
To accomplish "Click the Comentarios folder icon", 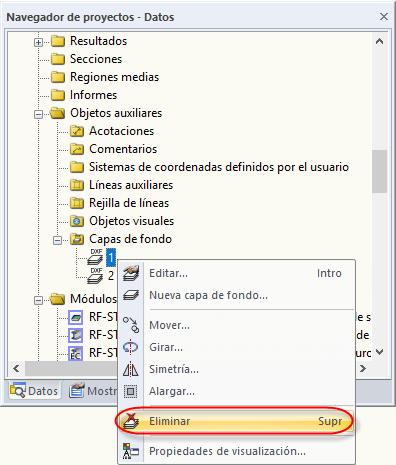I will pyautogui.click(x=77, y=149).
